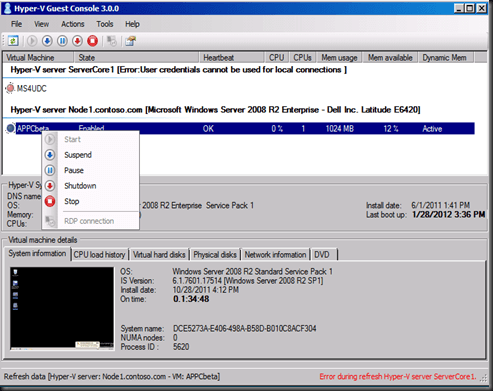Open the Network information tab
This screenshot has width=493, height=391.
[x=275, y=255]
